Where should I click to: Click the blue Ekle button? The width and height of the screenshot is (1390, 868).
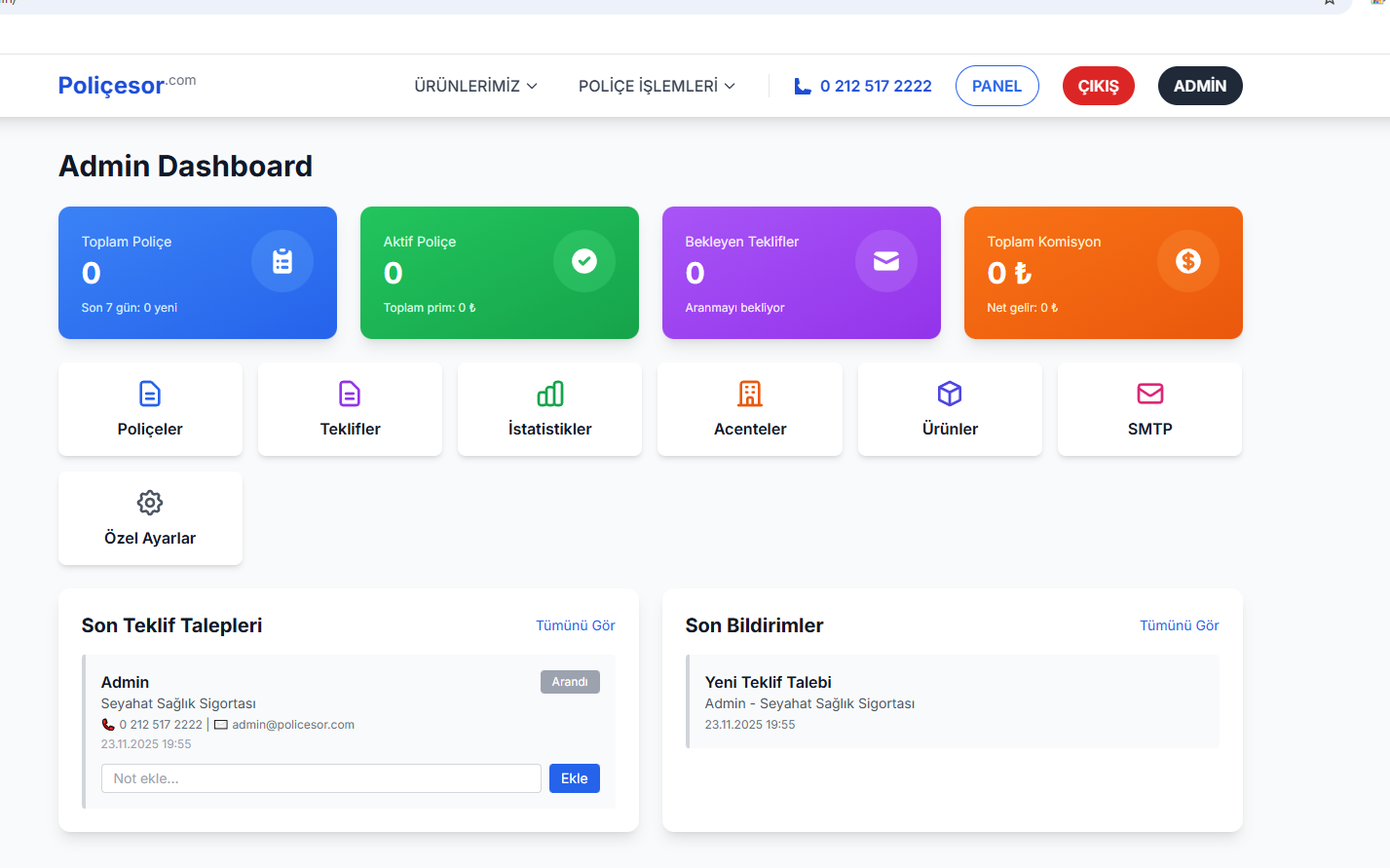click(575, 778)
